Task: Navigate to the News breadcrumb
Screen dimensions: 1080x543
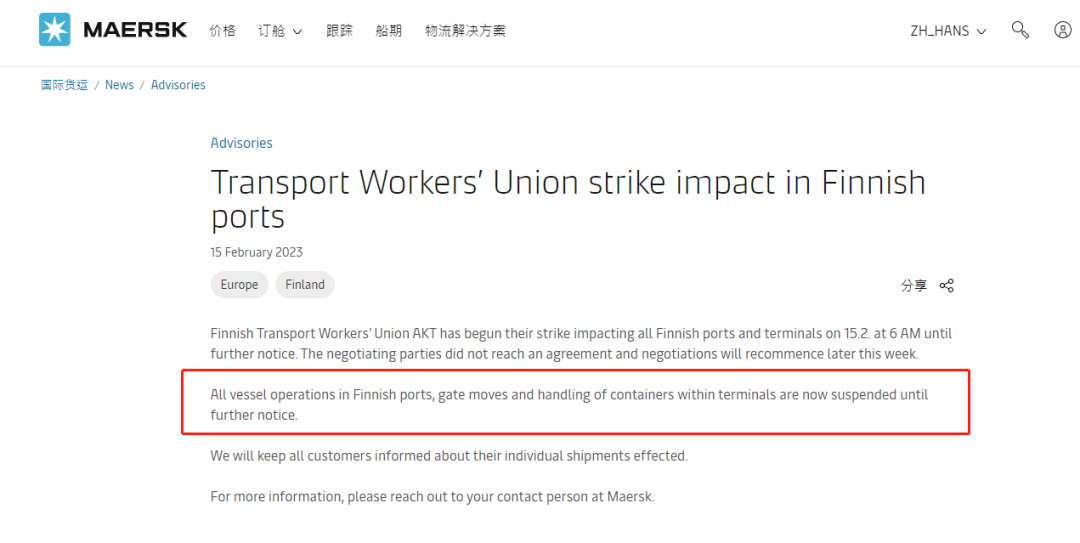Action: coord(119,85)
